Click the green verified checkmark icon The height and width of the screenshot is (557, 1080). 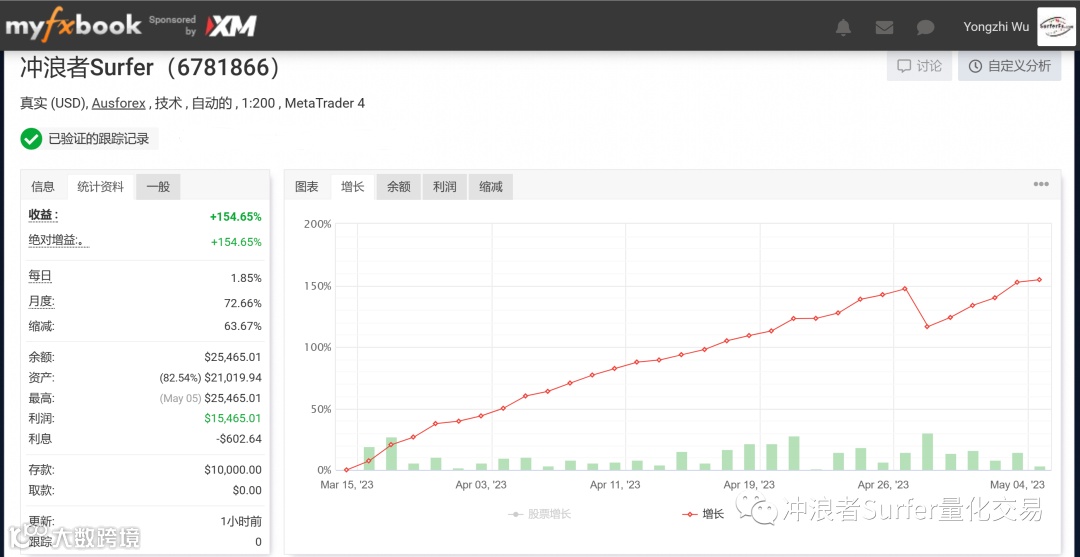coord(30,138)
